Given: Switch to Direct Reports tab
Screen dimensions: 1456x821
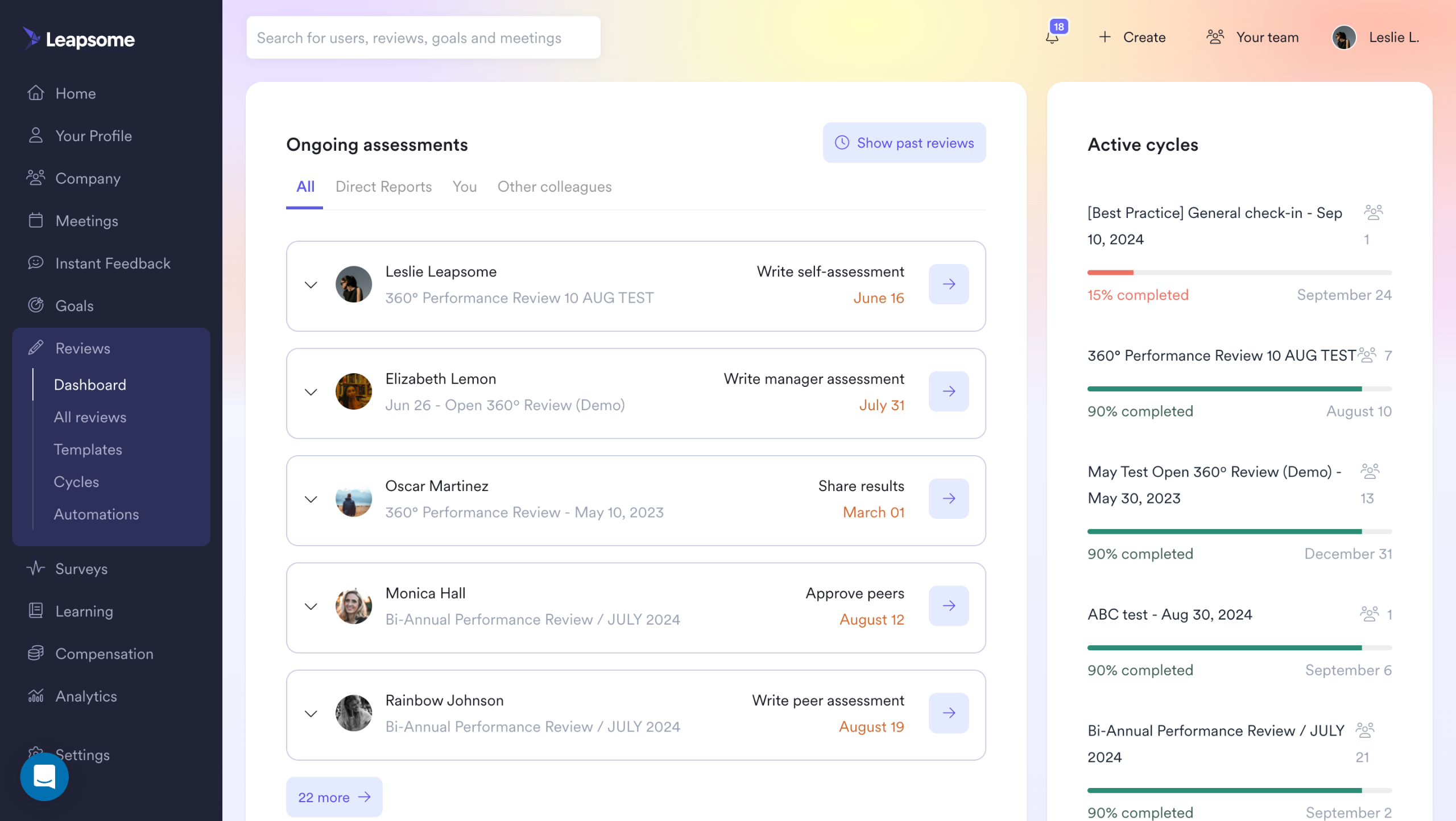Looking at the screenshot, I should pyautogui.click(x=383, y=187).
